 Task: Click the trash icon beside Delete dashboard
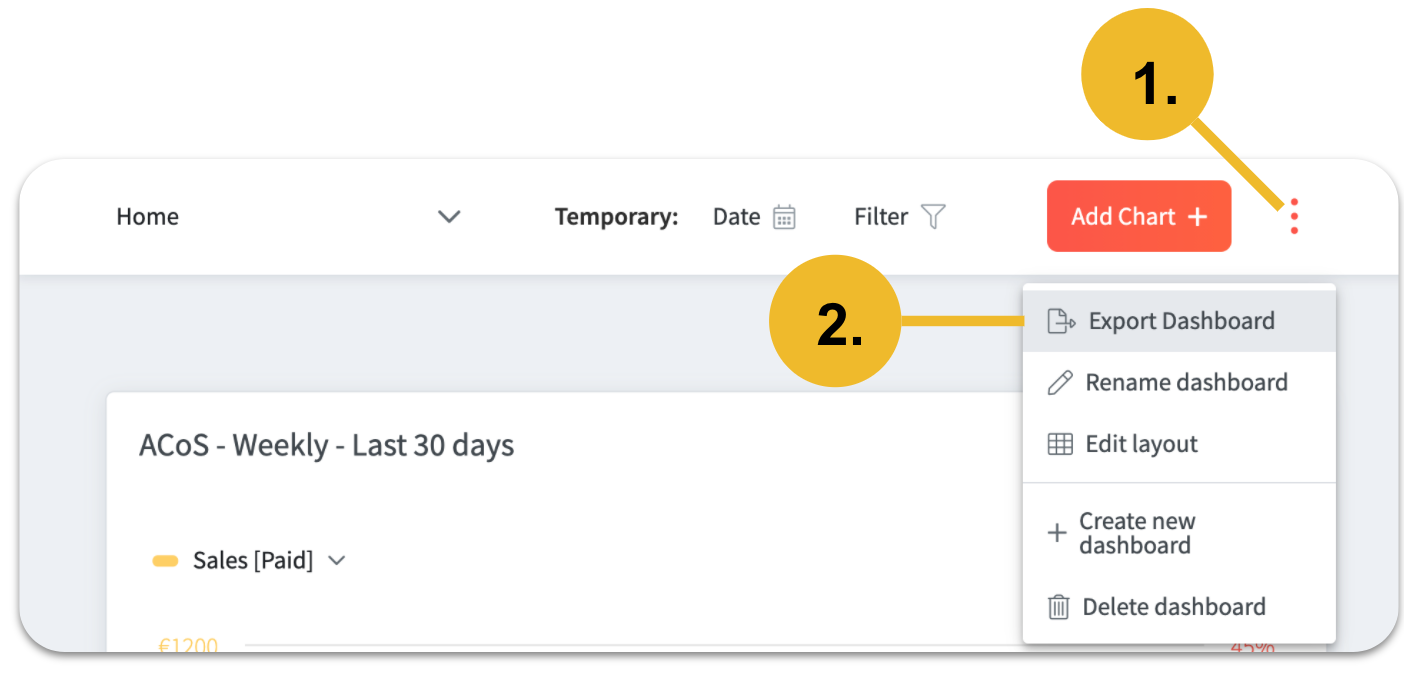click(x=1058, y=607)
